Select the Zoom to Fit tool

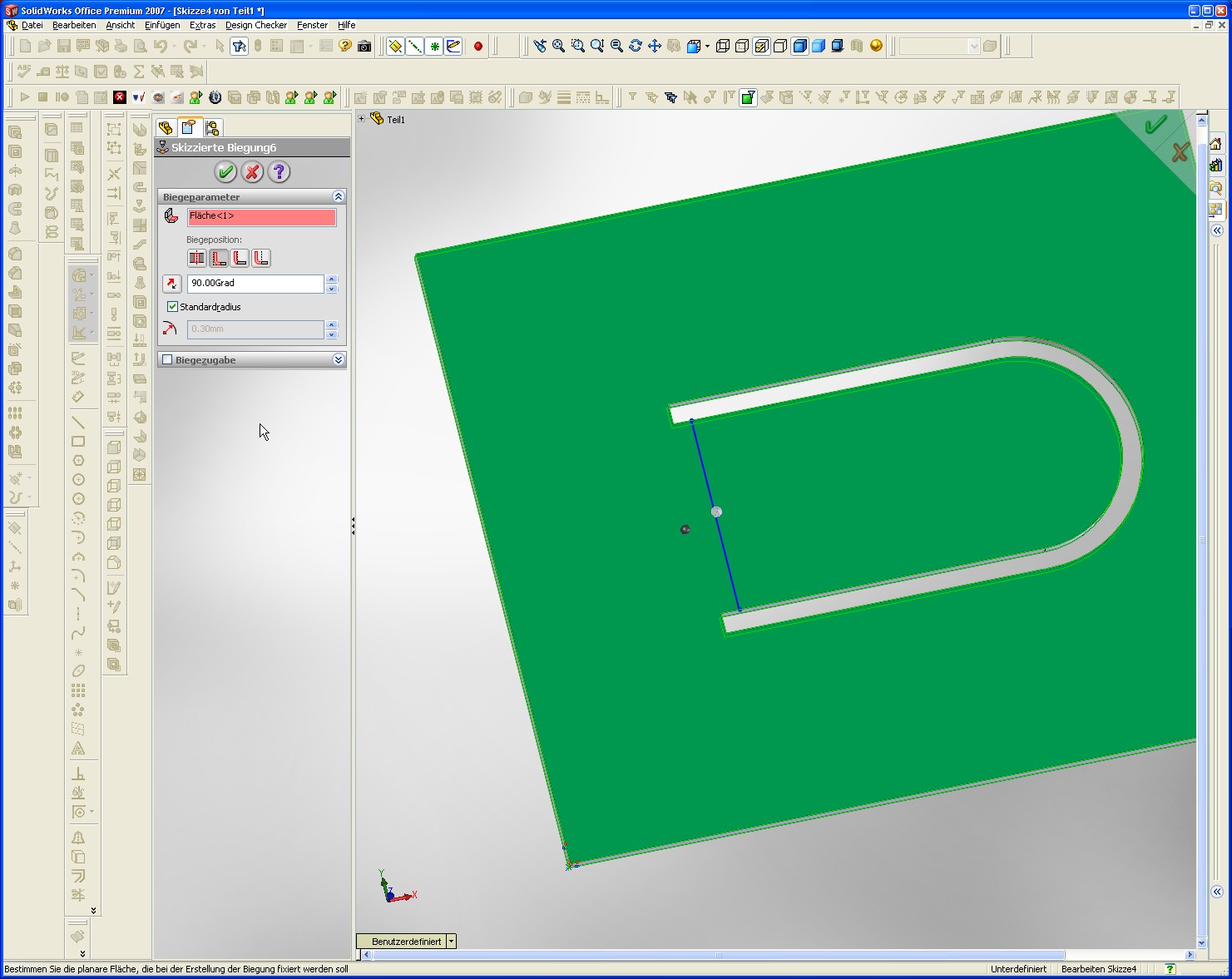coord(559,47)
